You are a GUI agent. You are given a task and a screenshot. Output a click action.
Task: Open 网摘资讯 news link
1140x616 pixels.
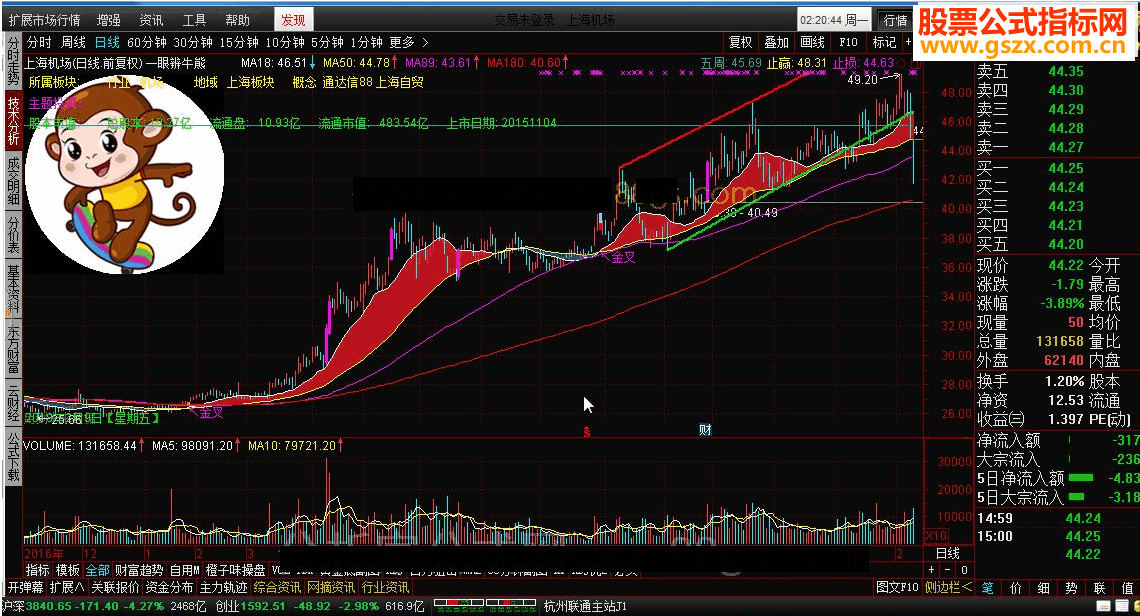click(x=331, y=587)
